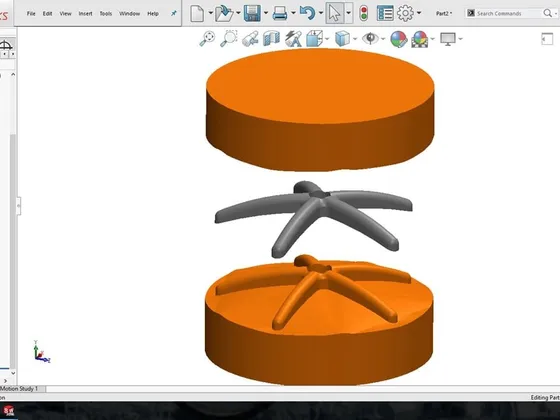560x420 pixels.
Task: Open Options with the gear icon
Action: (x=405, y=14)
